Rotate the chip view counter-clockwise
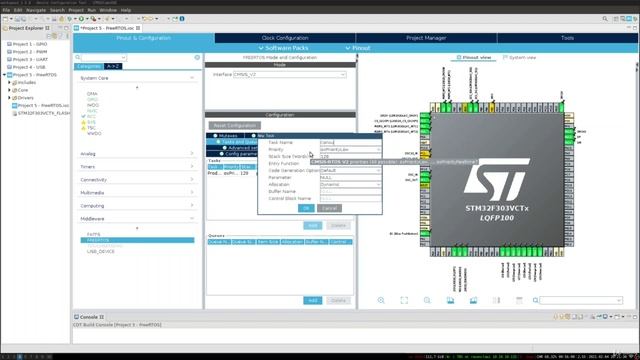Viewport: 640px width, 360px height. tap(473, 300)
